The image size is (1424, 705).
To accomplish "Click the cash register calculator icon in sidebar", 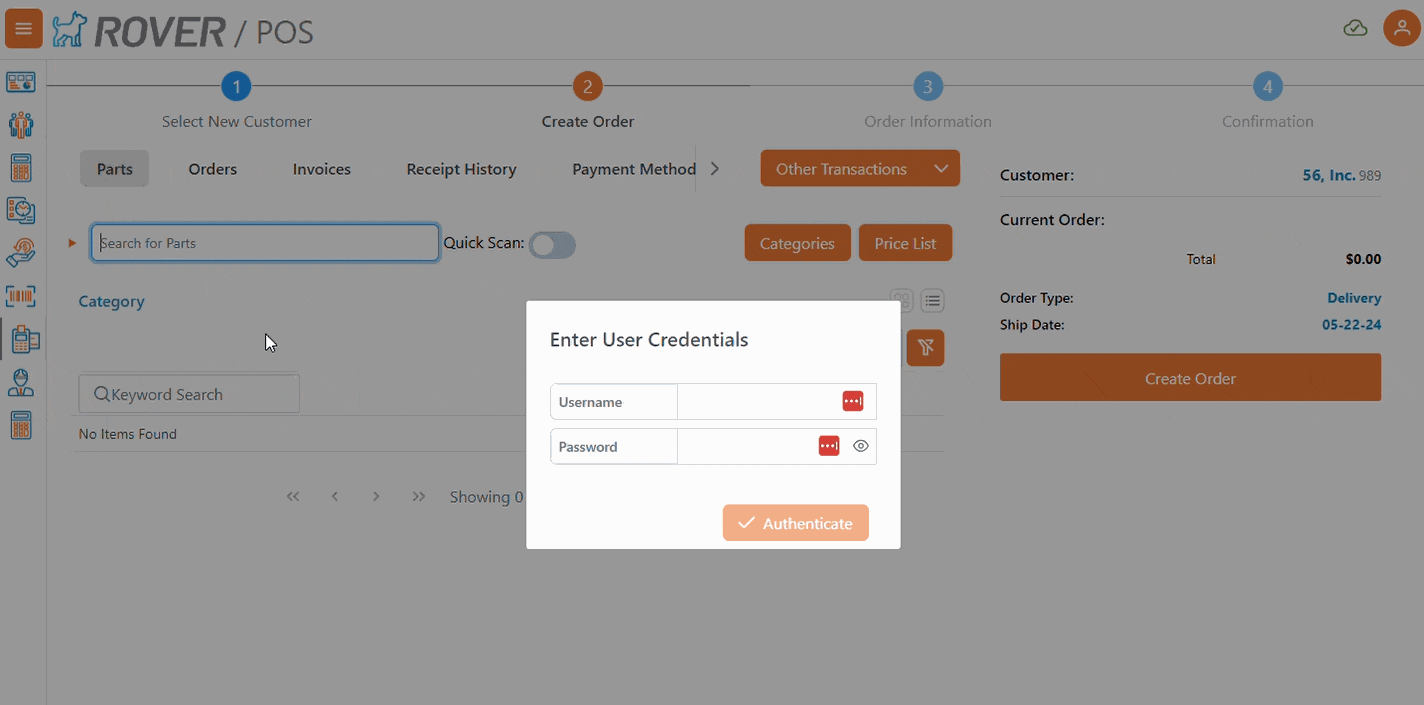I will point(20,425).
